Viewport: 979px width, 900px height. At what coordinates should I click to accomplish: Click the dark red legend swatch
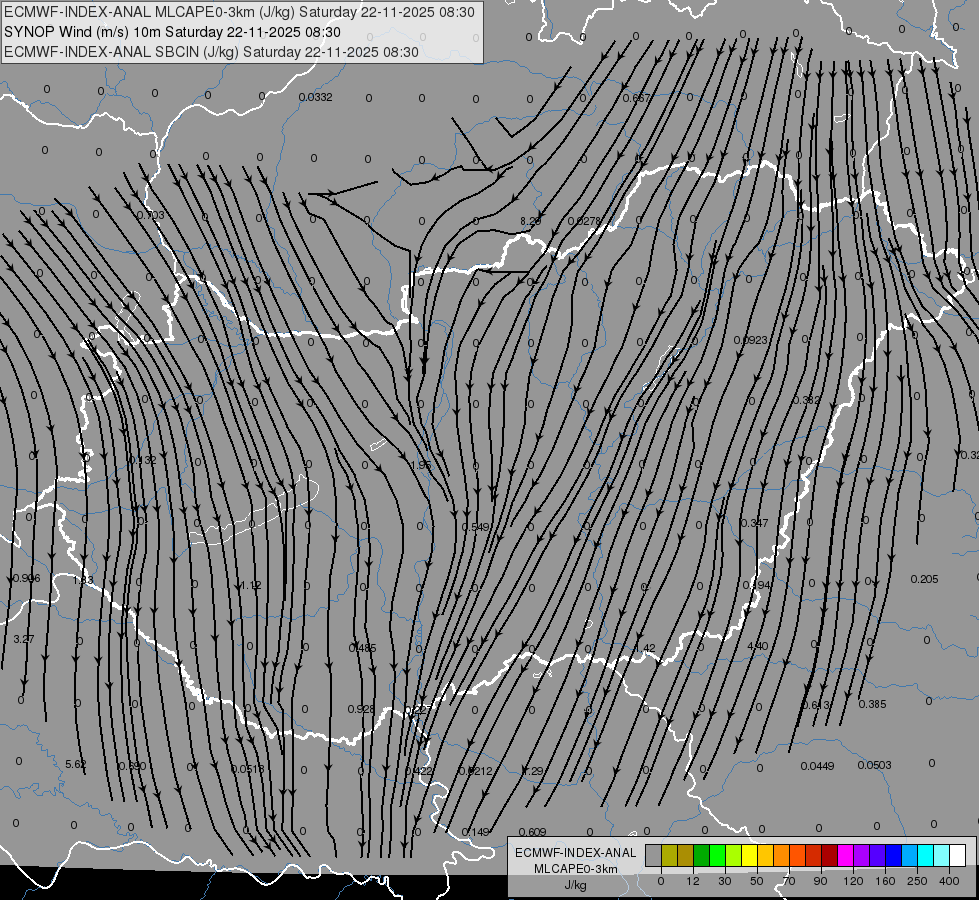pyautogui.click(x=829, y=855)
